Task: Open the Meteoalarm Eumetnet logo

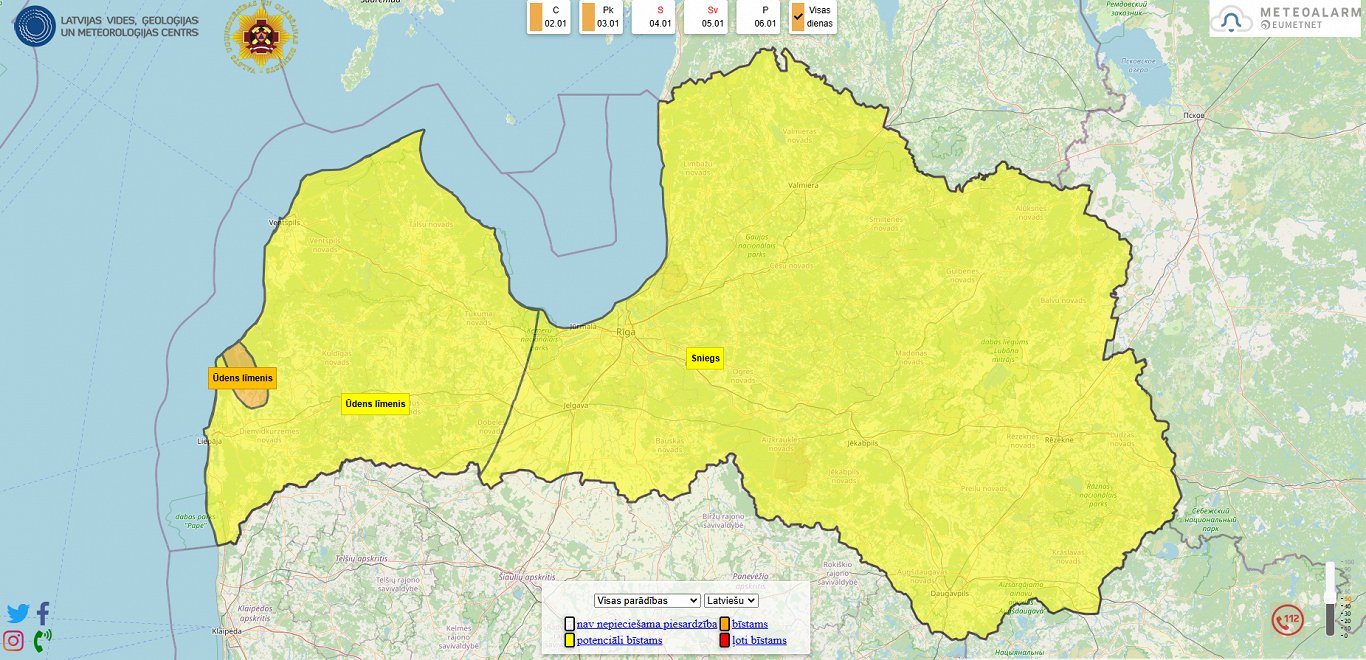Action: click(1284, 19)
